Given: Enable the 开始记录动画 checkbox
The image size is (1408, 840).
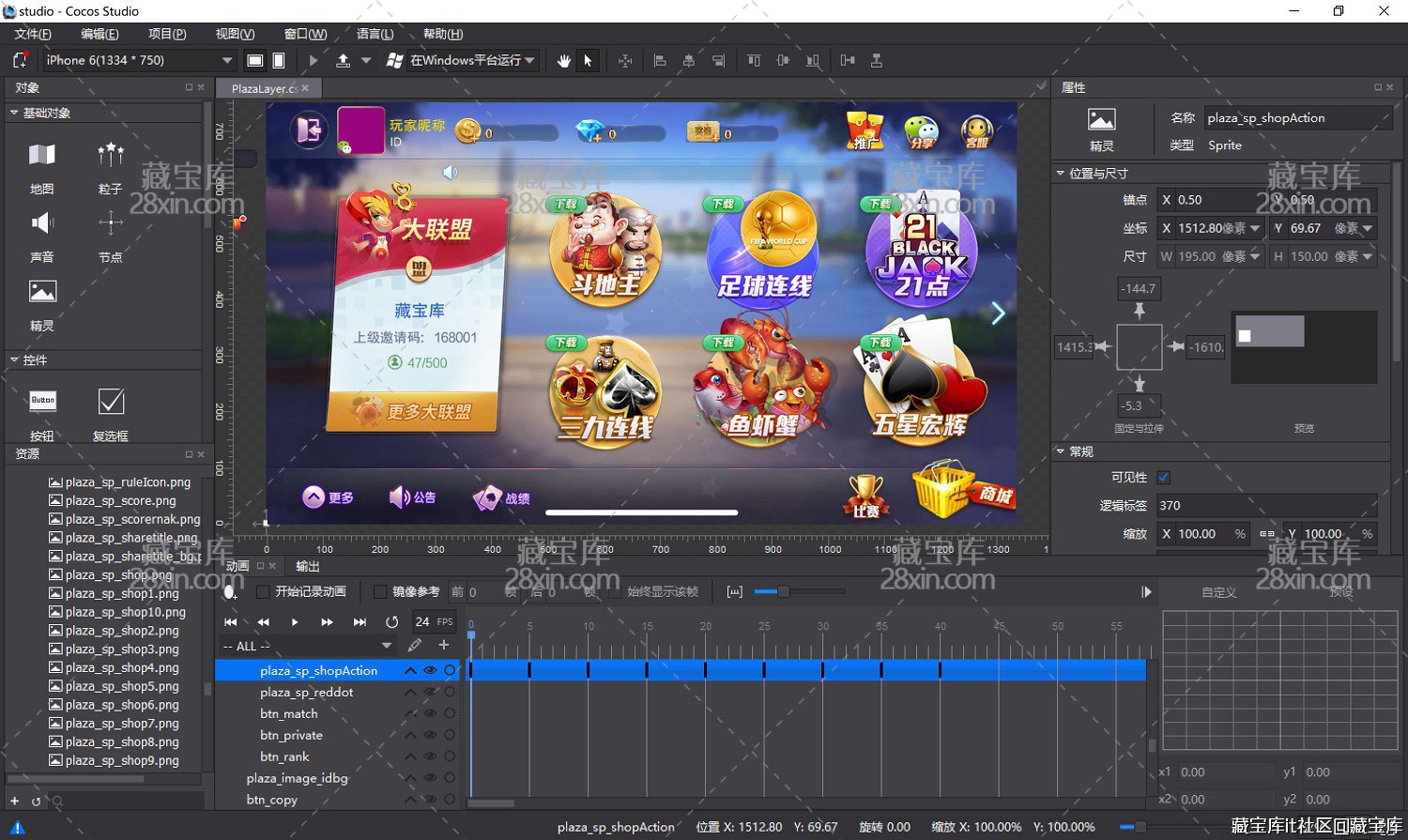Looking at the screenshot, I should 263,591.
